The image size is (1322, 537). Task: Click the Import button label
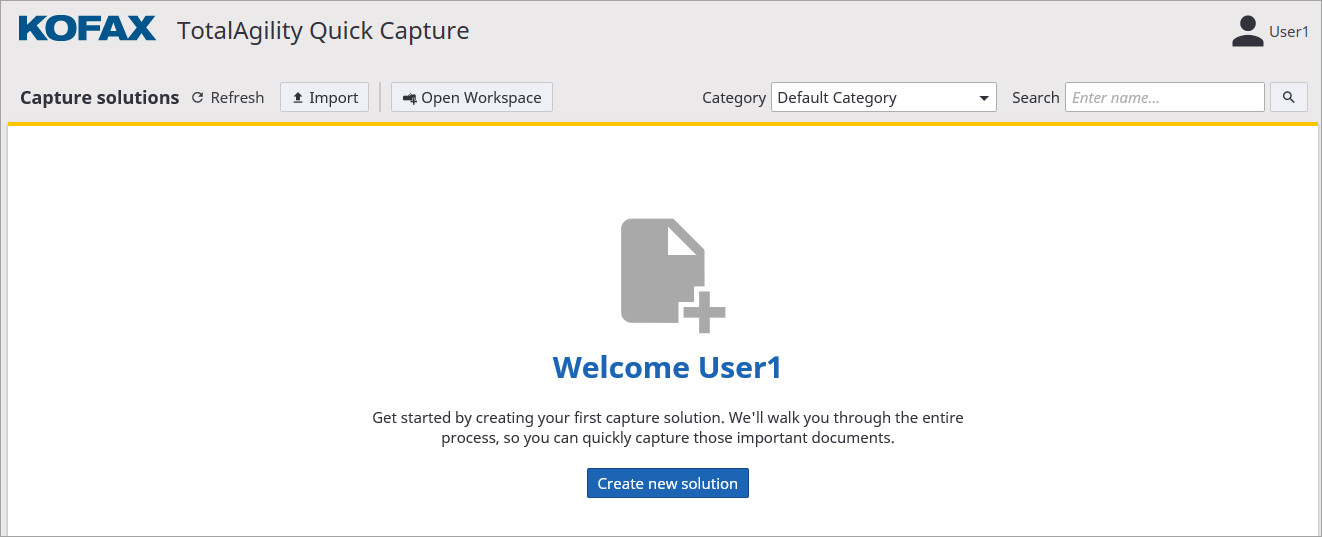tap(333, 98)
